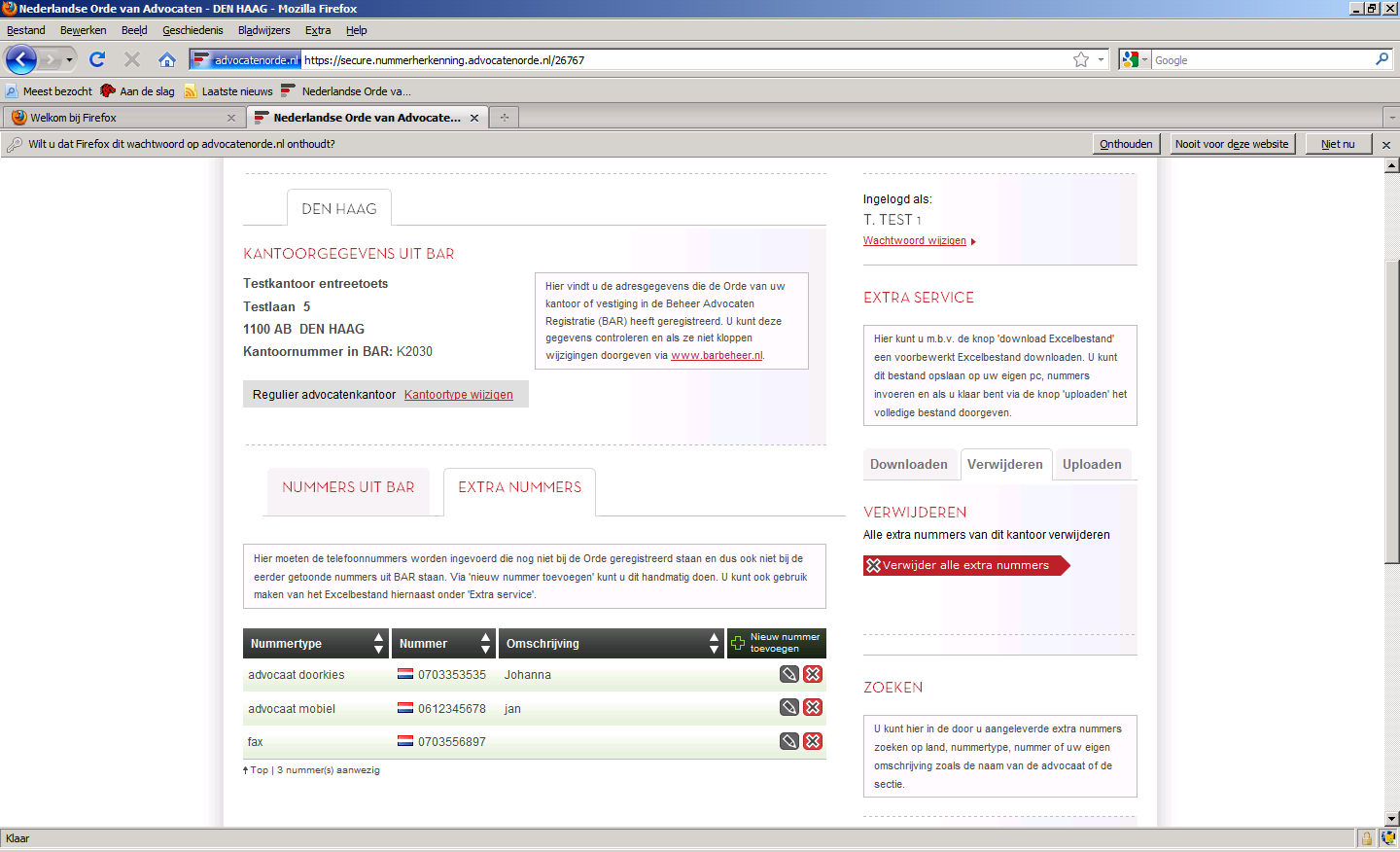Open the Bestand menu
This screenshot has height=852, width=1400.
click(26, 30)
